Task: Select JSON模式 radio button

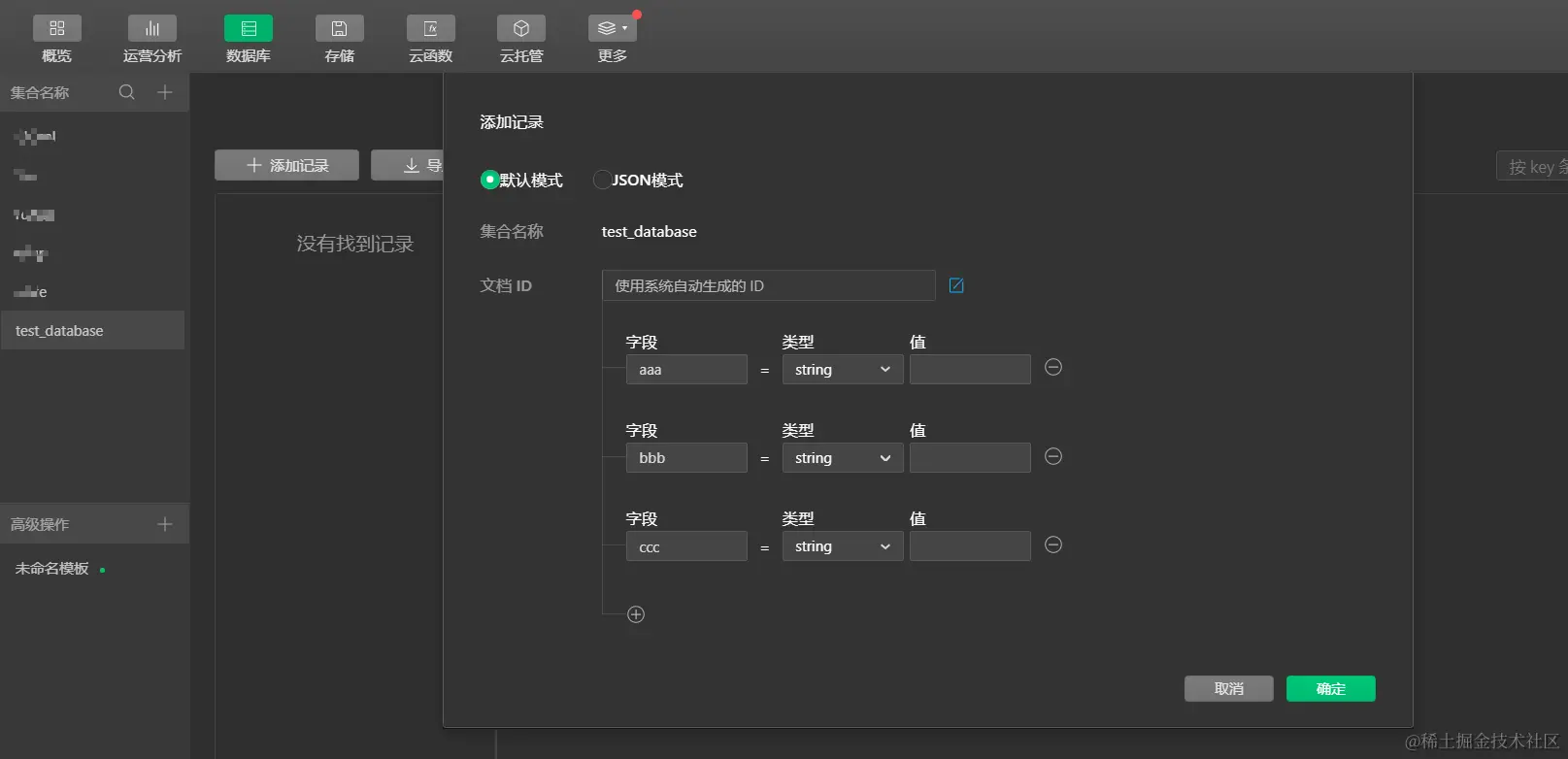Action: click(602, 180)
